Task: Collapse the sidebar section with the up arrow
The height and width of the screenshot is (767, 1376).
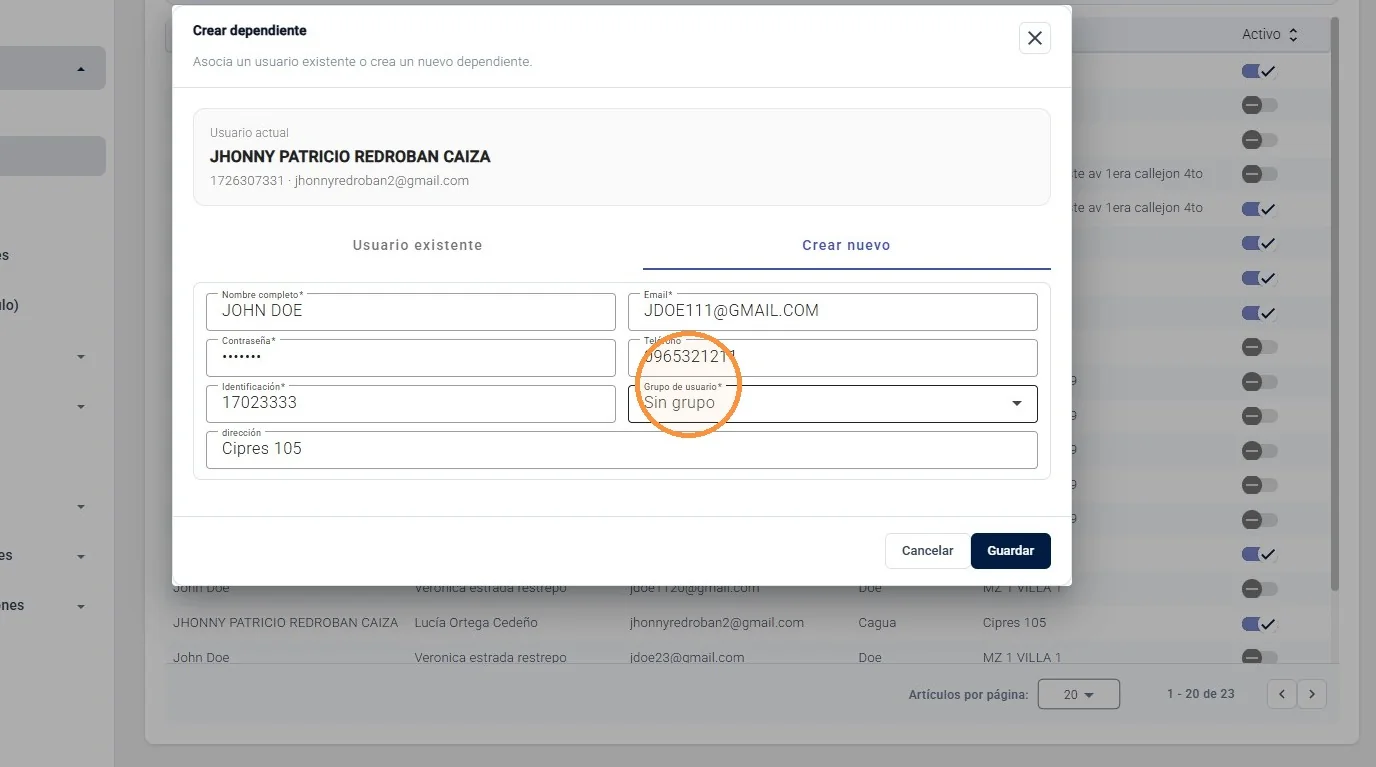Action: (x=81, y=69)
